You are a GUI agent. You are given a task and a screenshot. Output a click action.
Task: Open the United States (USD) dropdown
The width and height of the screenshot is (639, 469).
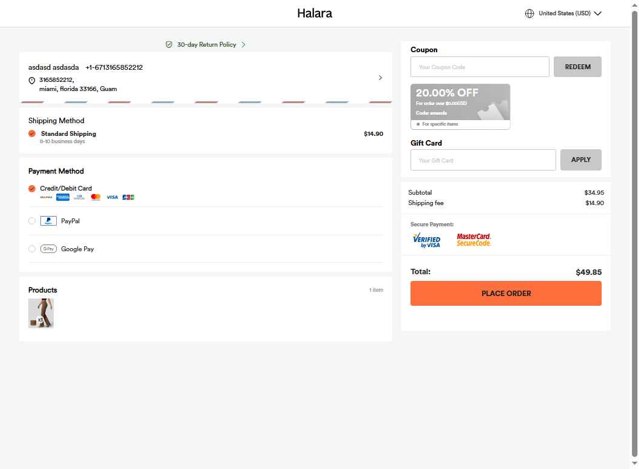coord(569,13)
